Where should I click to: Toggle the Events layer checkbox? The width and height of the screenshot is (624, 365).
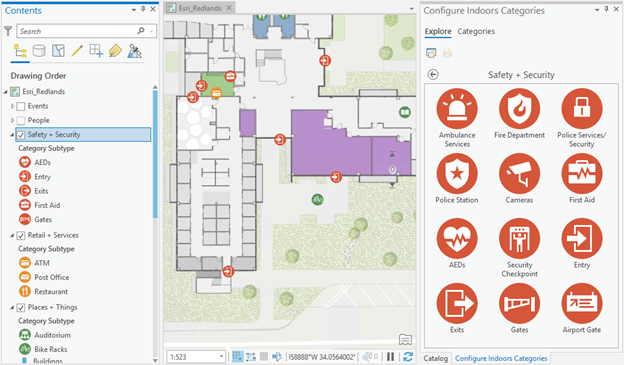click(x=21, y=106)
